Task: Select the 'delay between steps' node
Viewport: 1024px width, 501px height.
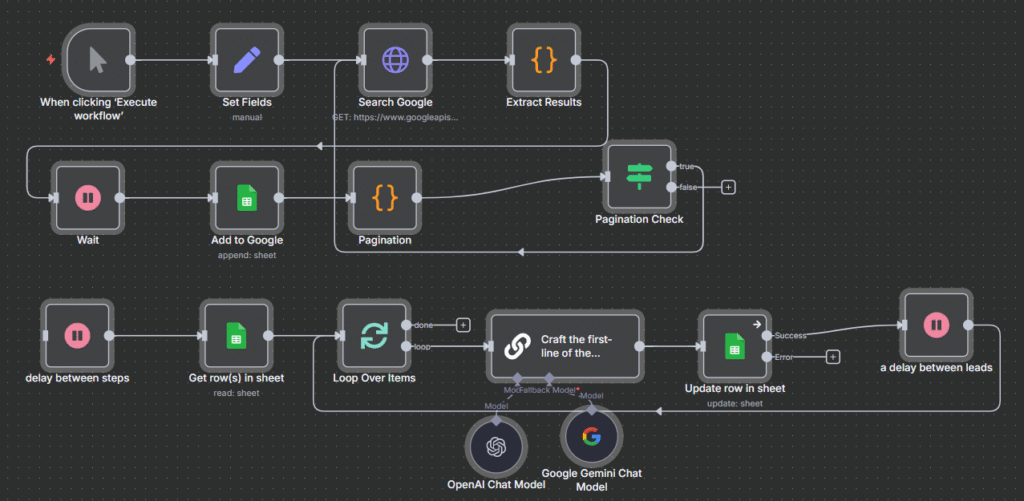Action: [x=76, y=336]
